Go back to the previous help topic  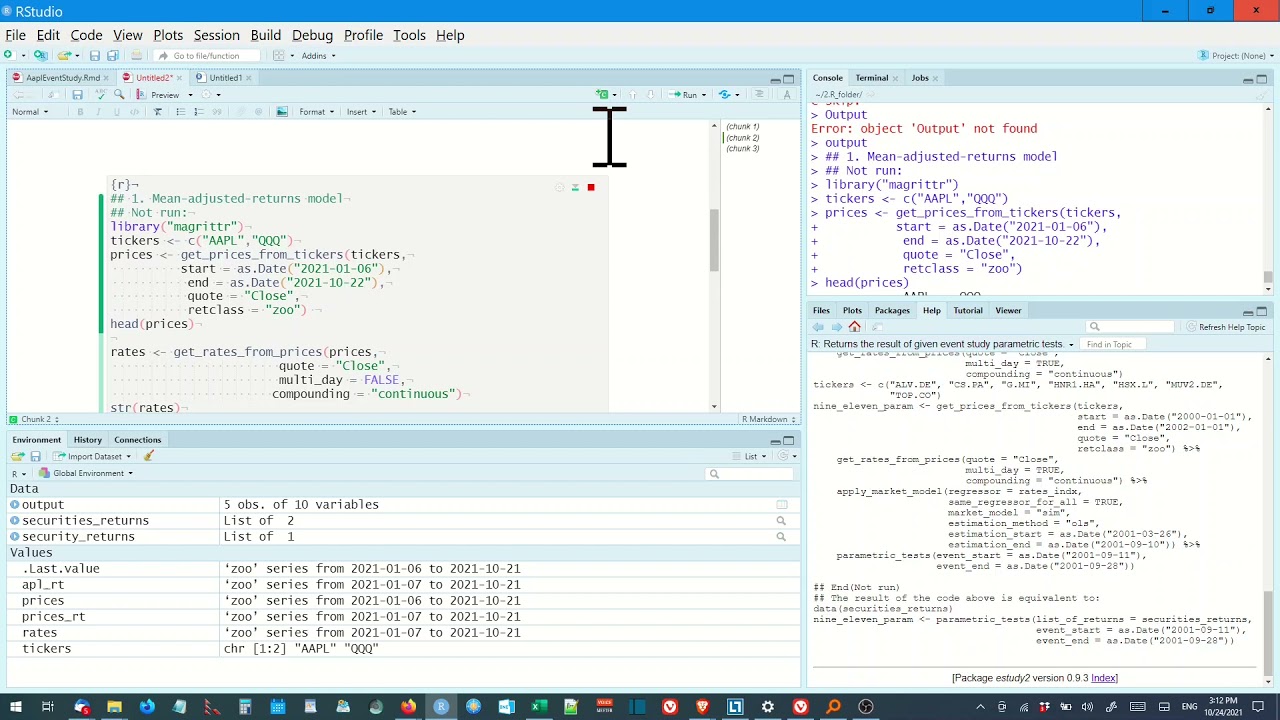[818, 327]
